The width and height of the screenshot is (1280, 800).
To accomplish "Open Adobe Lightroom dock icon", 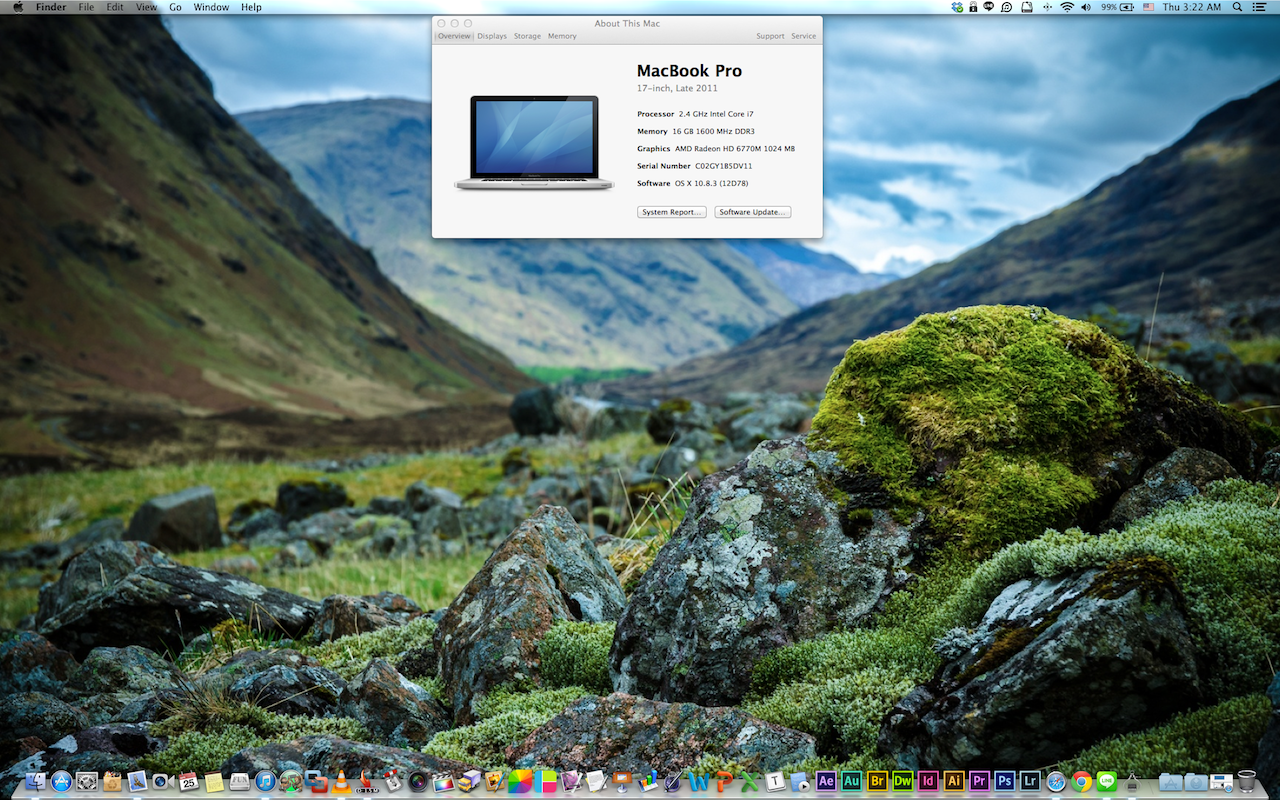I will [1030, 781].
